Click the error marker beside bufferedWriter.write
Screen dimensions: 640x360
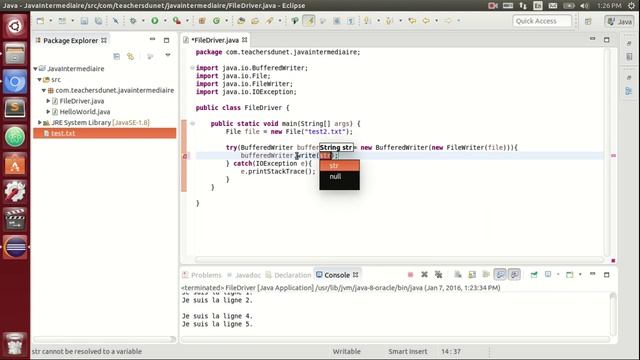click(x=185, y=156)
